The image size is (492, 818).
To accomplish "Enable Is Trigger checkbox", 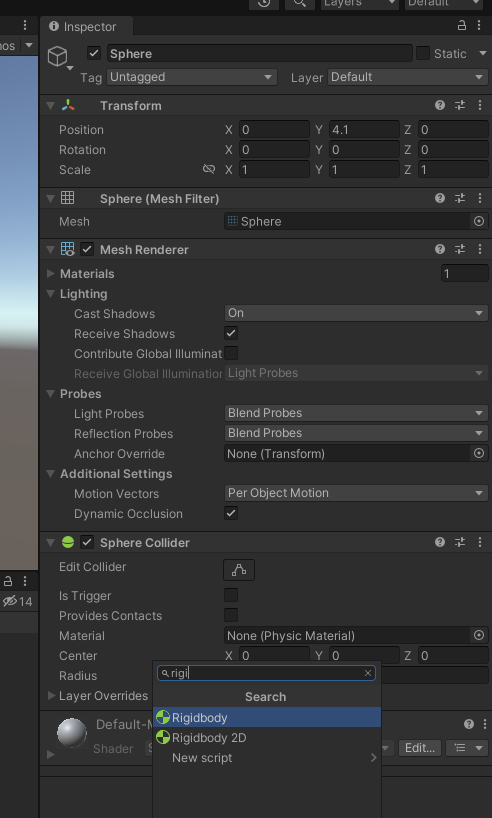I will tap(231, 595).
